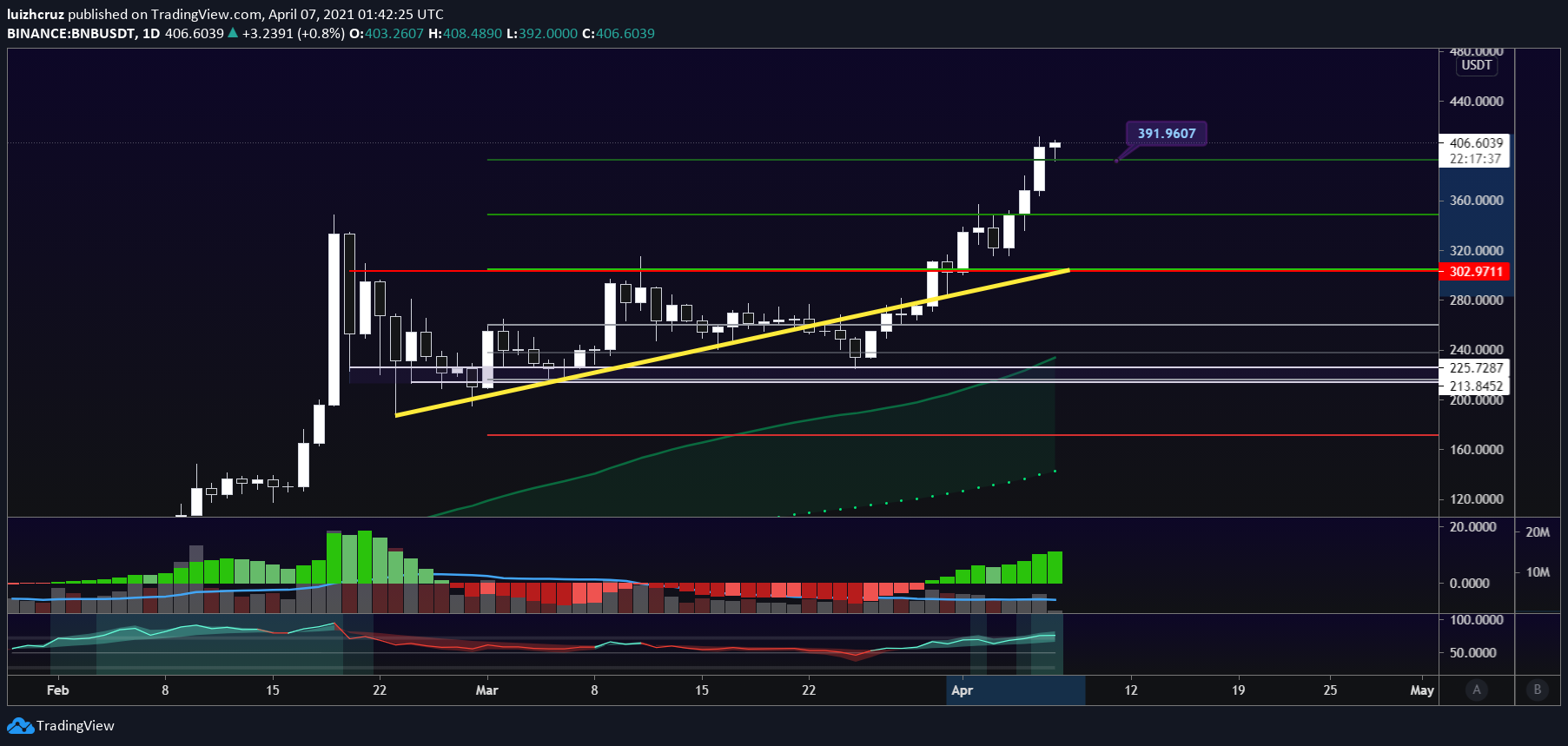Click the L:392.0000 low value
Screen dimensions: 1568x746
click(x=542, y=33)
